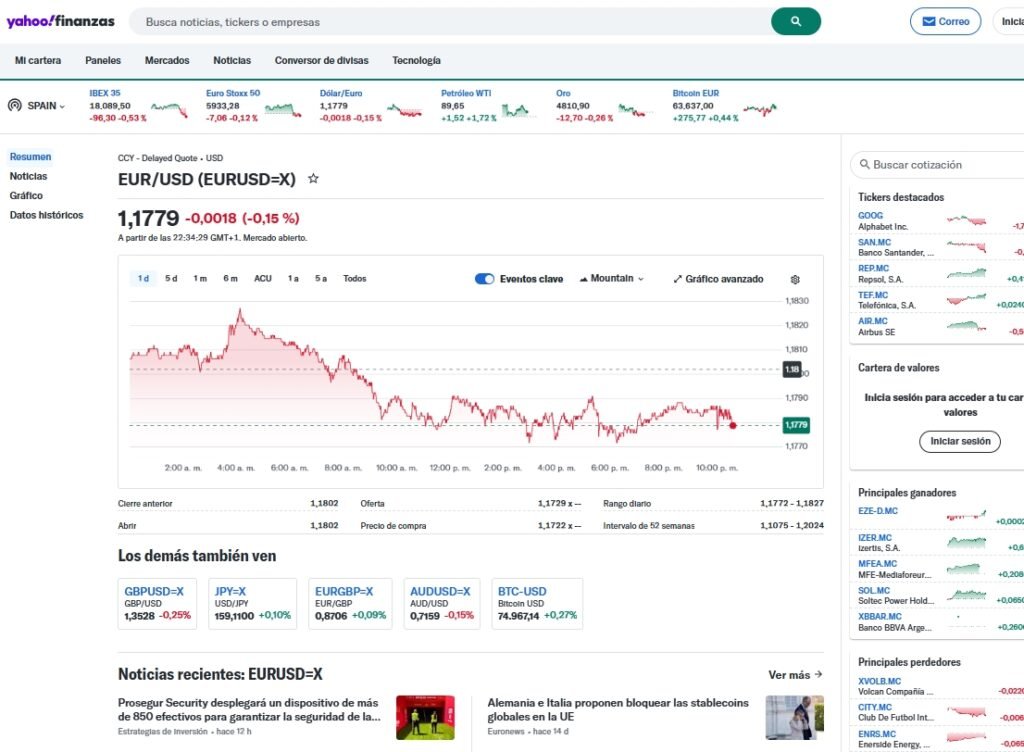
Task: Select the 1 m chart range
Action: 200,279
